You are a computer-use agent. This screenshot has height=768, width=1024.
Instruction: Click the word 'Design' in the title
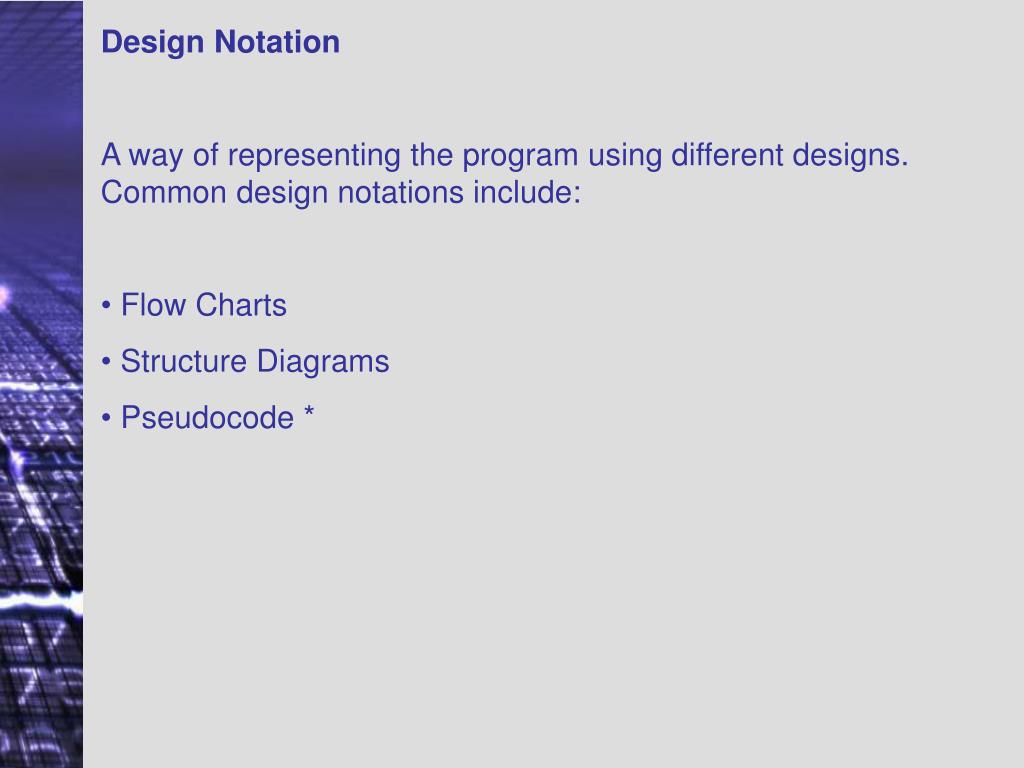(x=153, y=44)
